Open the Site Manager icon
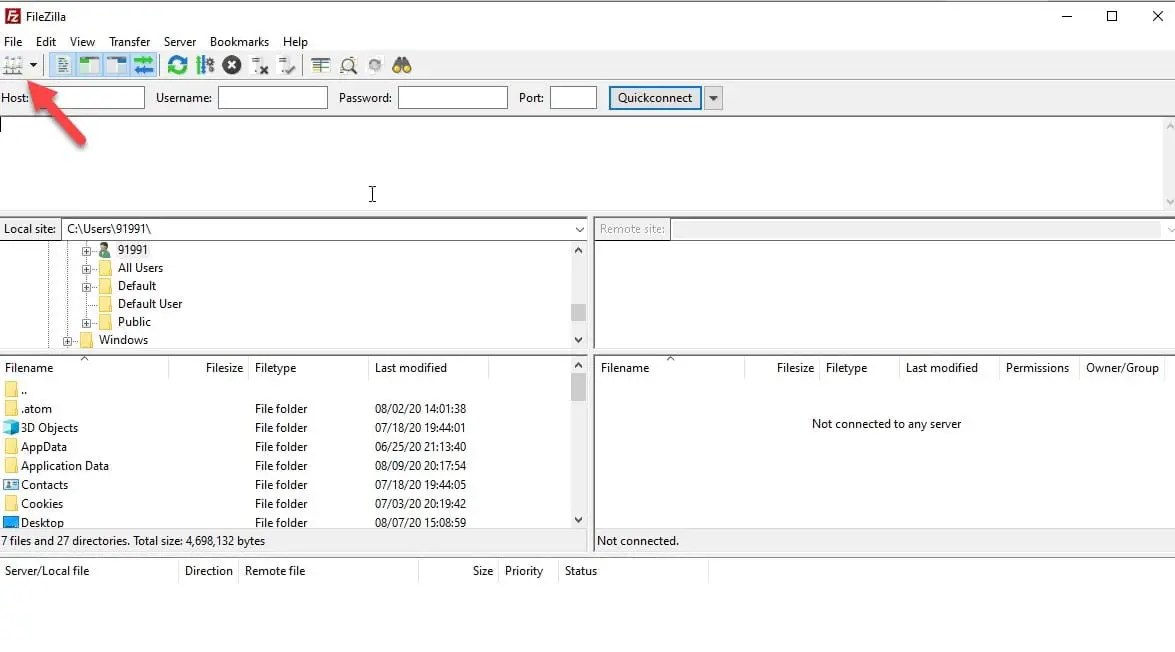The width and height of the screenshot is (1175, 652). [x=13, y=65]
